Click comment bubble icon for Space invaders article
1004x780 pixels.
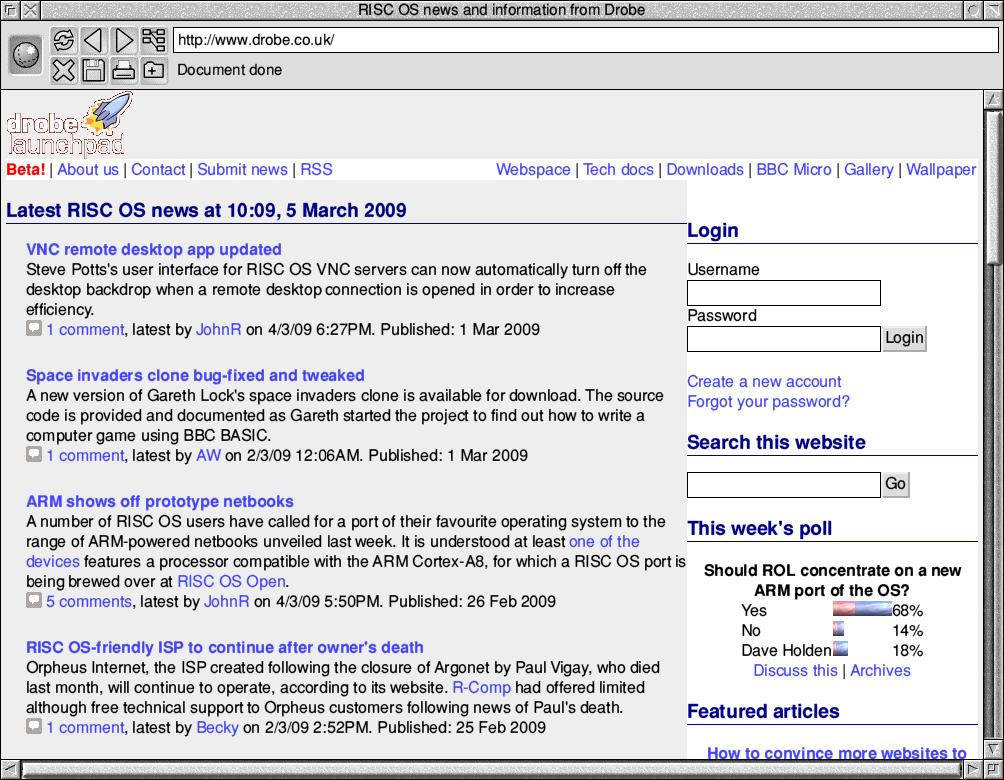coord(34,455)
